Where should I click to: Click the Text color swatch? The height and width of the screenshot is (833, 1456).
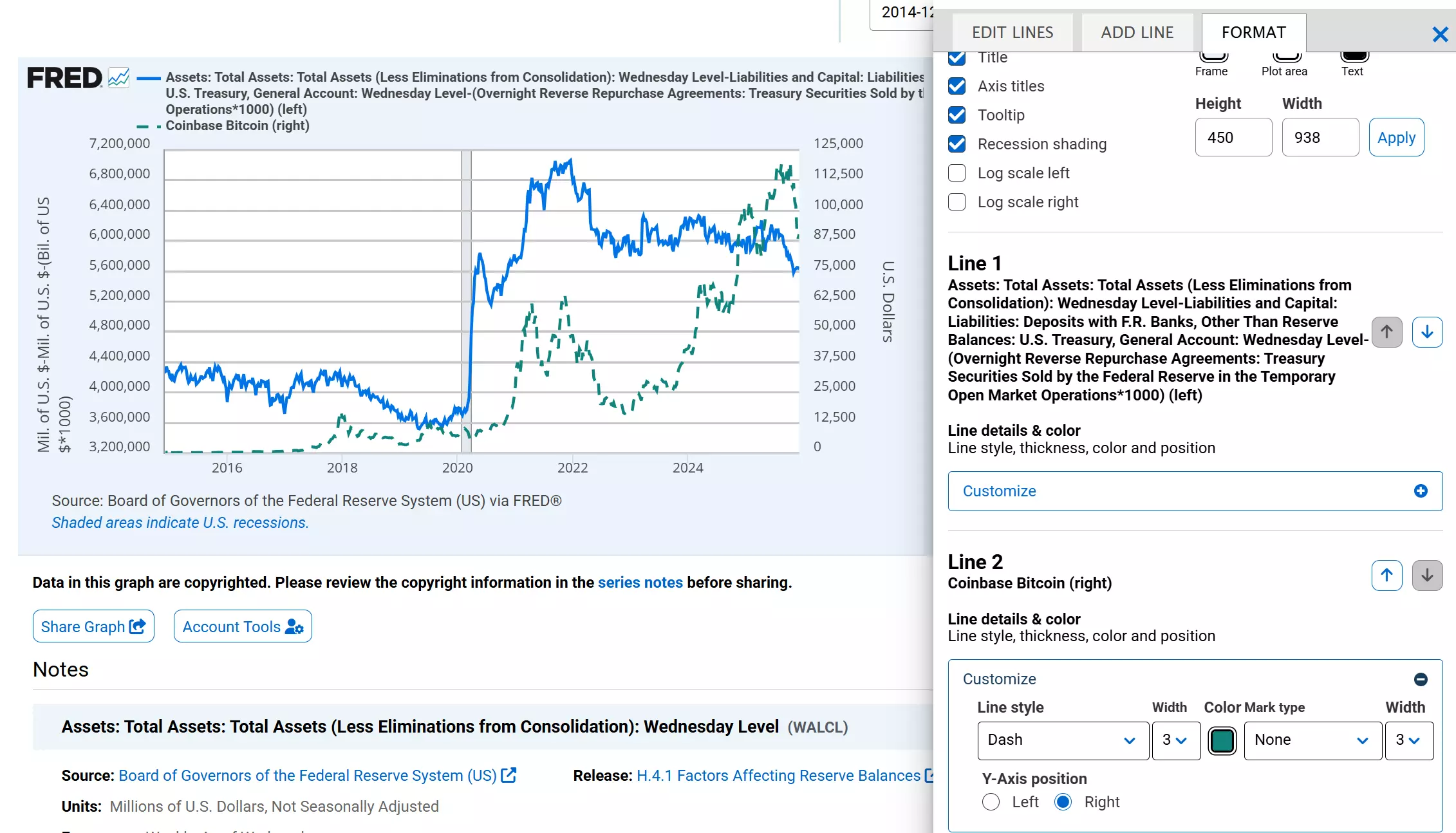pos(1354,56)
